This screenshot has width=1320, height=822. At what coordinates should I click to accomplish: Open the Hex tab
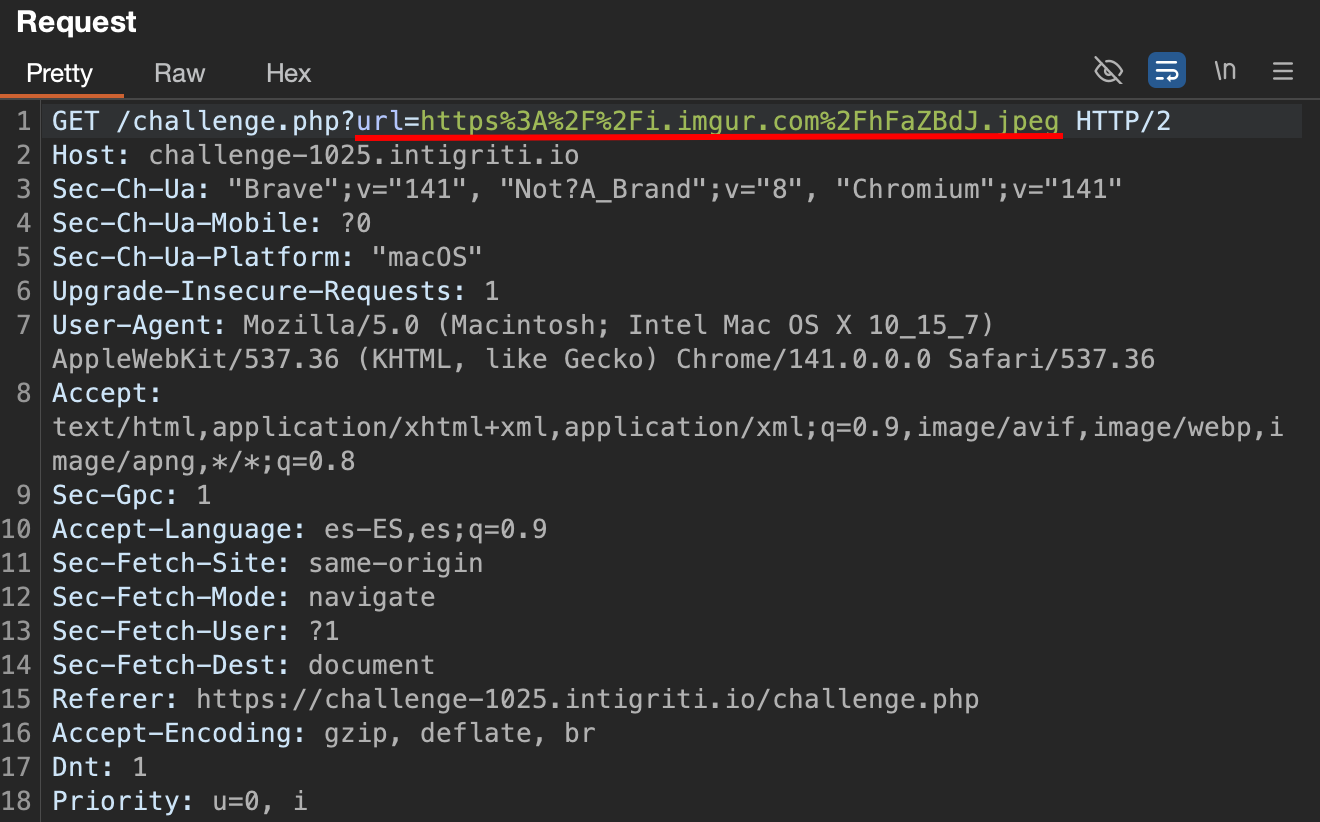coord(288,73)
